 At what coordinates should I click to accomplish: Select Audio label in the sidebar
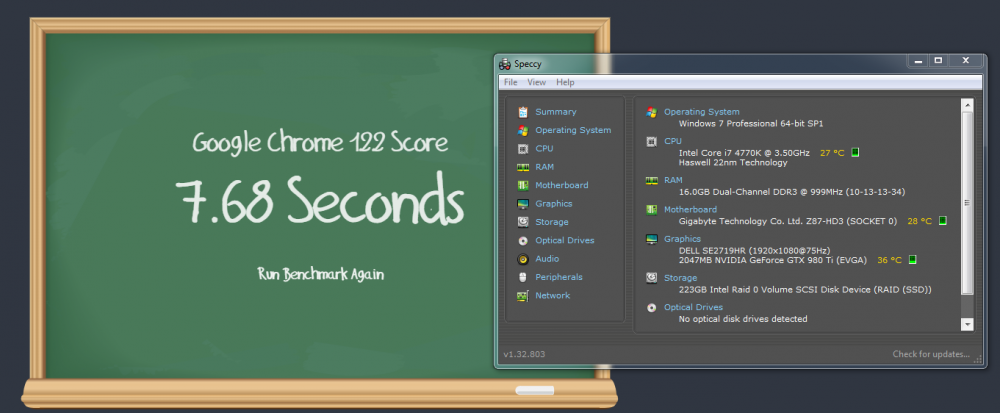(x=547, y=259)
